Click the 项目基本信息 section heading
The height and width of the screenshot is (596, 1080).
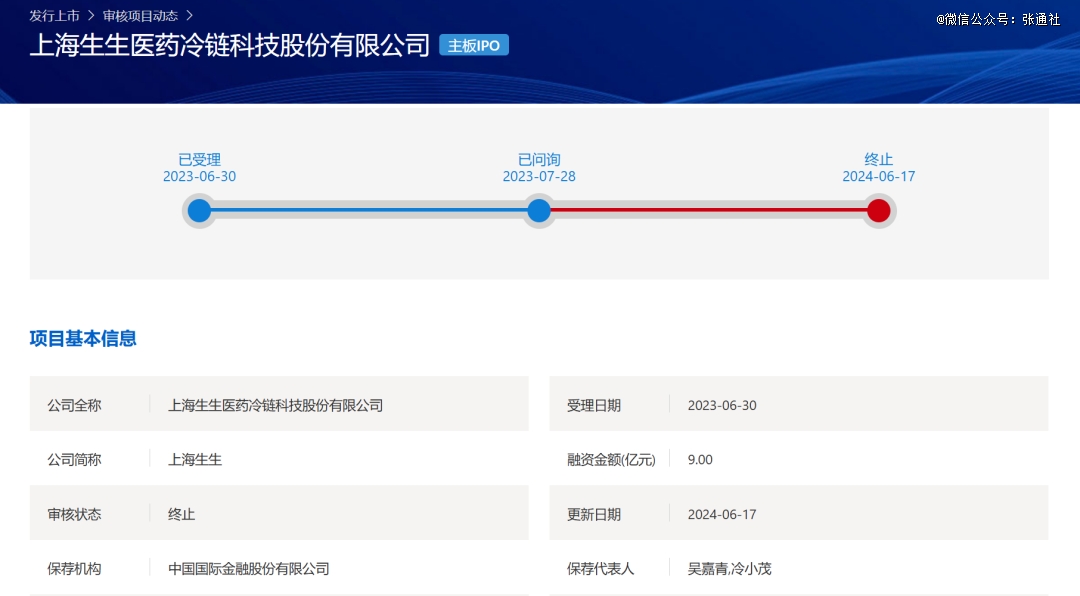83,338
